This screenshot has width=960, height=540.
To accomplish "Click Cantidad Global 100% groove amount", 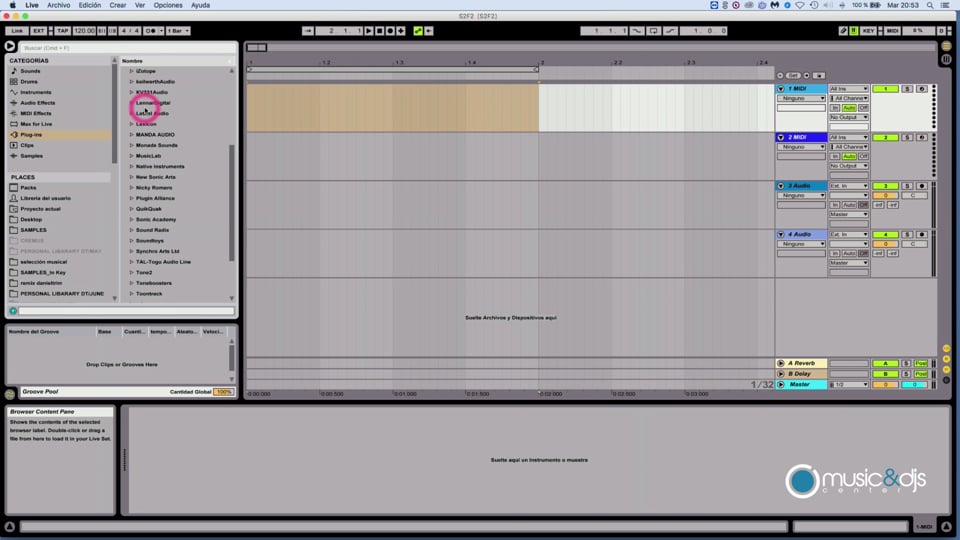I will [223, 392].
